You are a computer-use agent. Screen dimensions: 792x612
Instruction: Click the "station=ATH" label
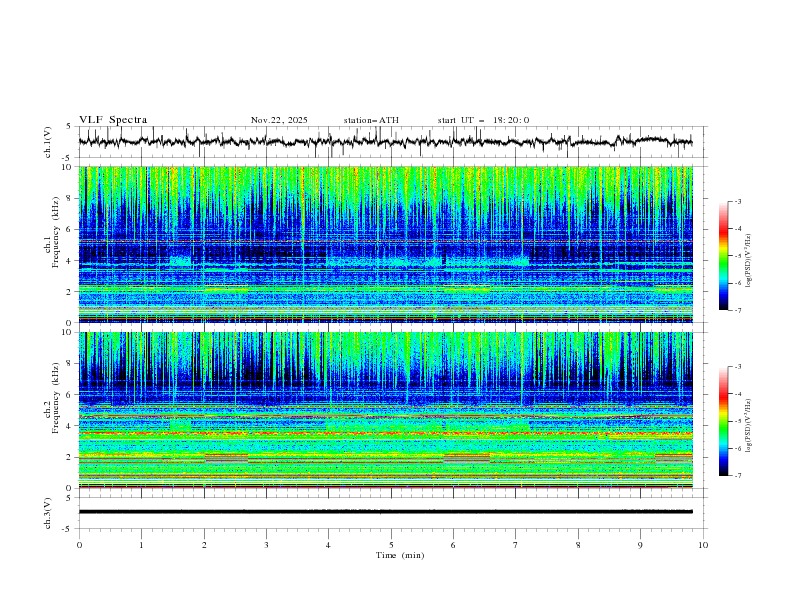click(371, 120)
